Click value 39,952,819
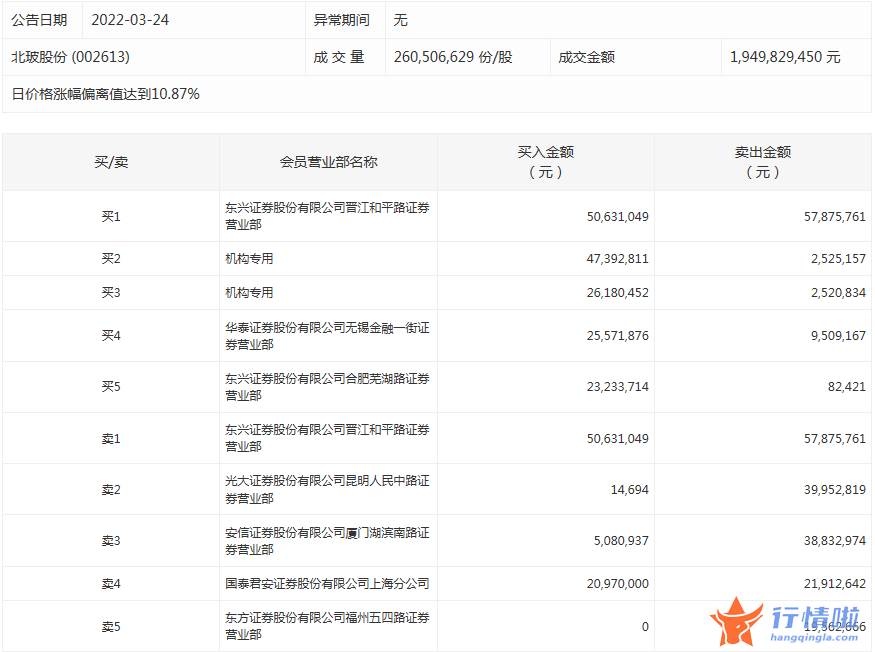This screenshot has width=875, height=652. 835,490
